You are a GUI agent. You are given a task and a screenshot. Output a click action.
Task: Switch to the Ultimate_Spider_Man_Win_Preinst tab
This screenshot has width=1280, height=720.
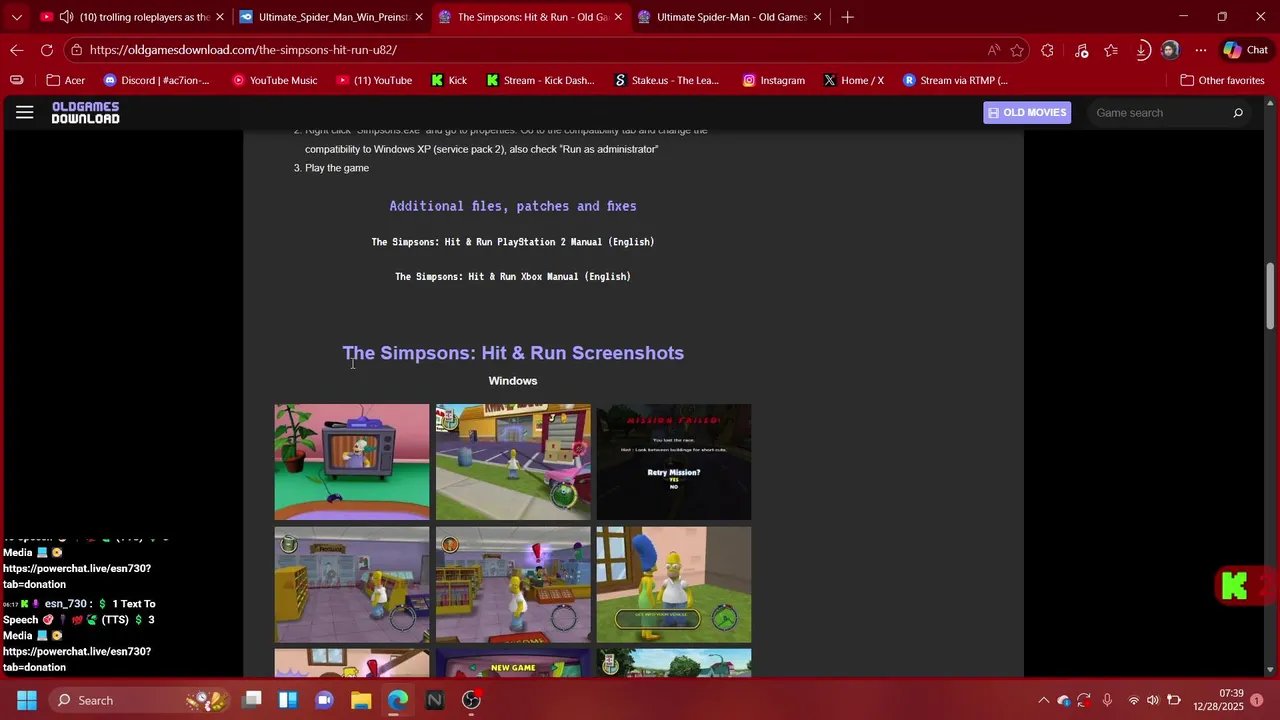330,17
